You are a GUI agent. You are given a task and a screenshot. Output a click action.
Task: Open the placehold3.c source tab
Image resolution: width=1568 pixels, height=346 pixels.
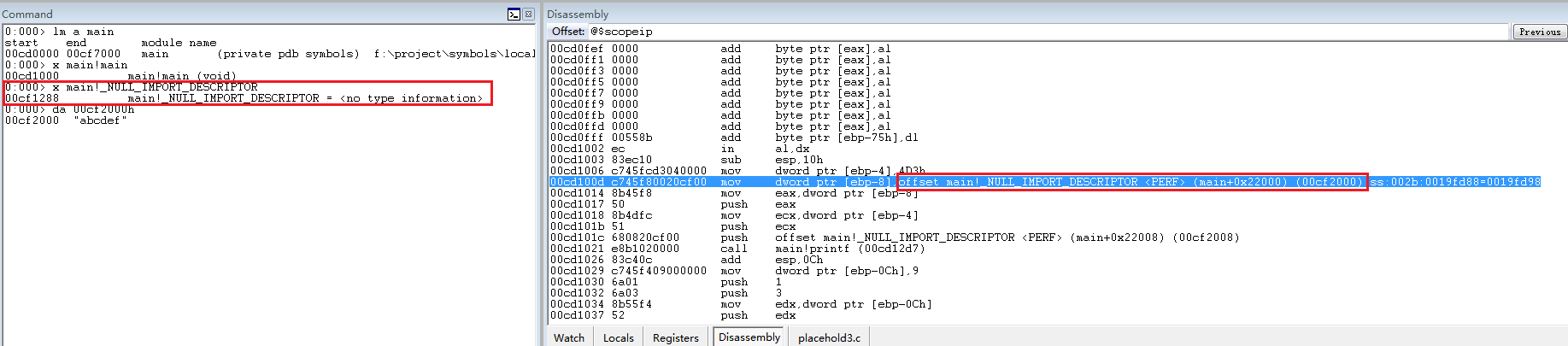point(829,337)
